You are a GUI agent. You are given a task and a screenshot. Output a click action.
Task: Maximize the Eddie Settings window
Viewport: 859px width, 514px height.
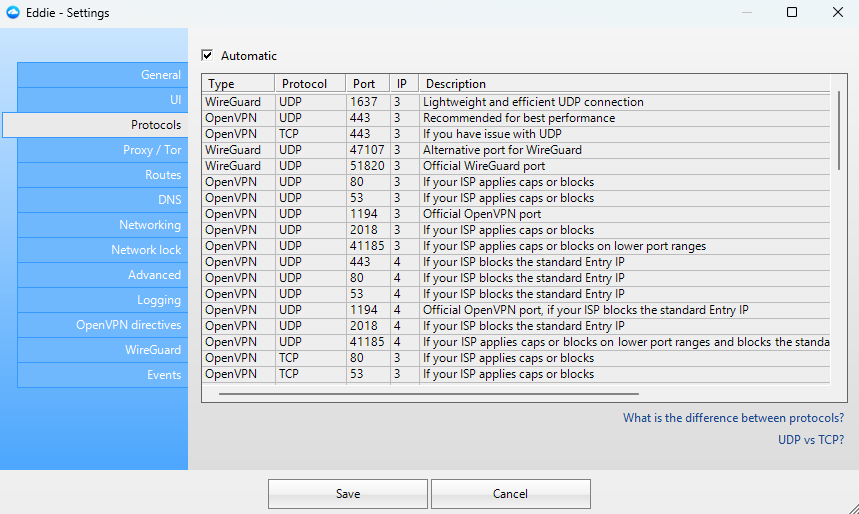point(792,12)
